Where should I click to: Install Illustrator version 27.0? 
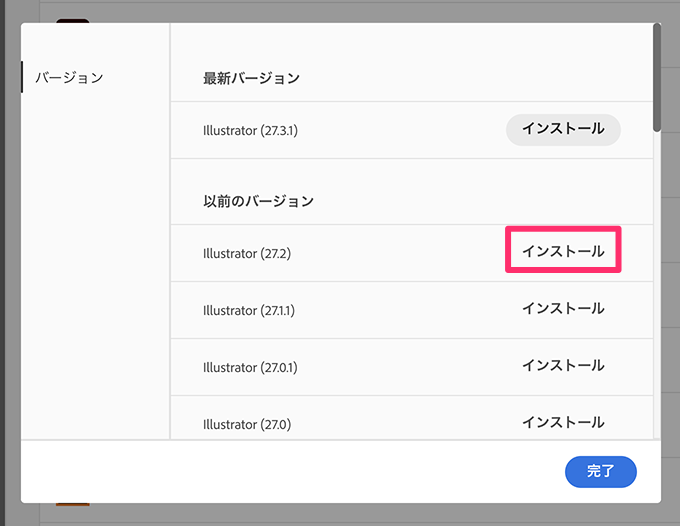563,422
